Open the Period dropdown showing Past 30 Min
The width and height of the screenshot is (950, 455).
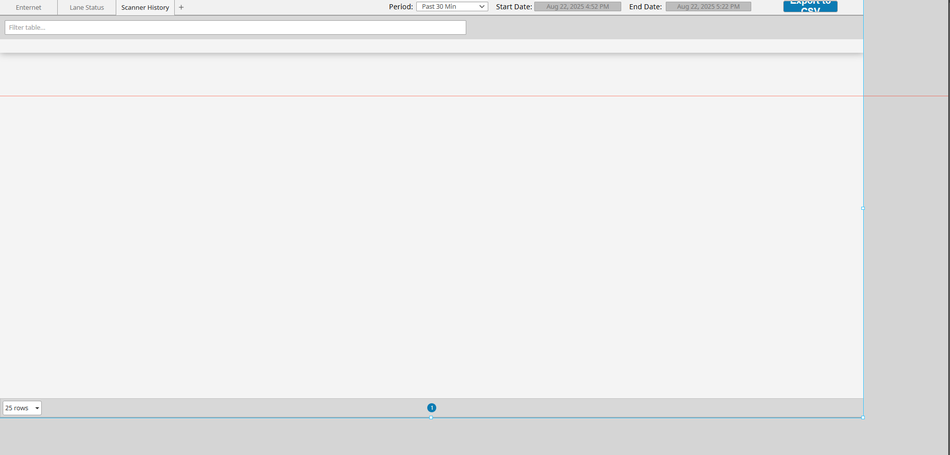[452, 7]
